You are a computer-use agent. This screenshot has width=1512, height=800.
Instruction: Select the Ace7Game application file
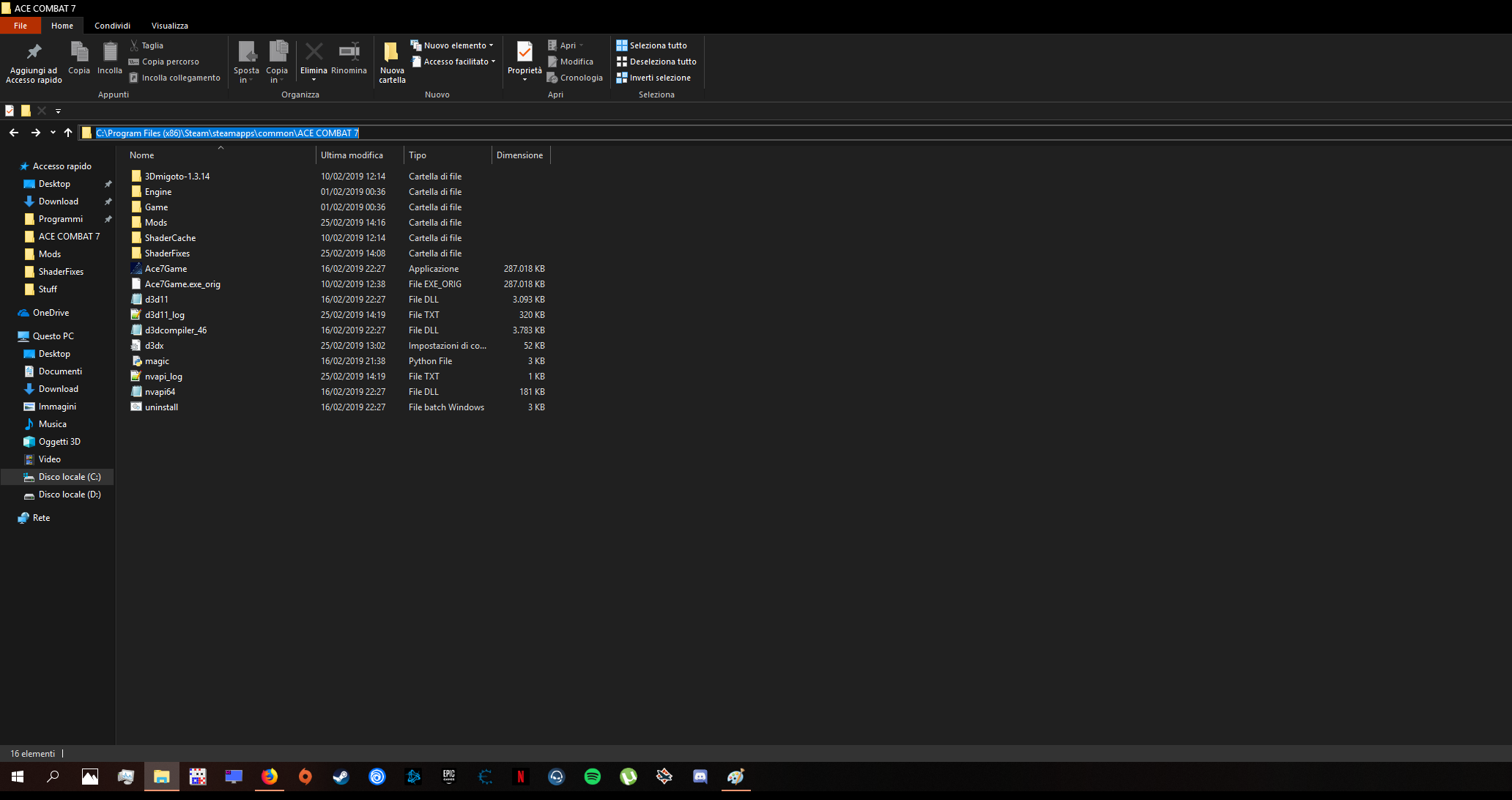click(x=166, y=269)
